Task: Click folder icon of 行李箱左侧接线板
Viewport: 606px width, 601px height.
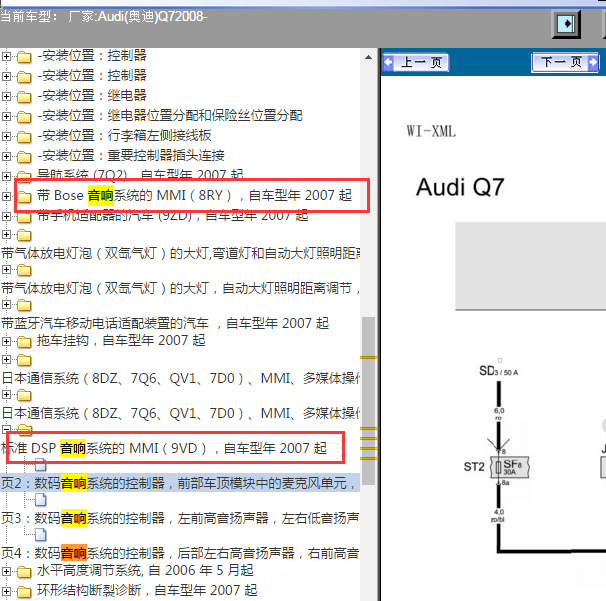Action: pyautogui.click(x=24, y=136)
